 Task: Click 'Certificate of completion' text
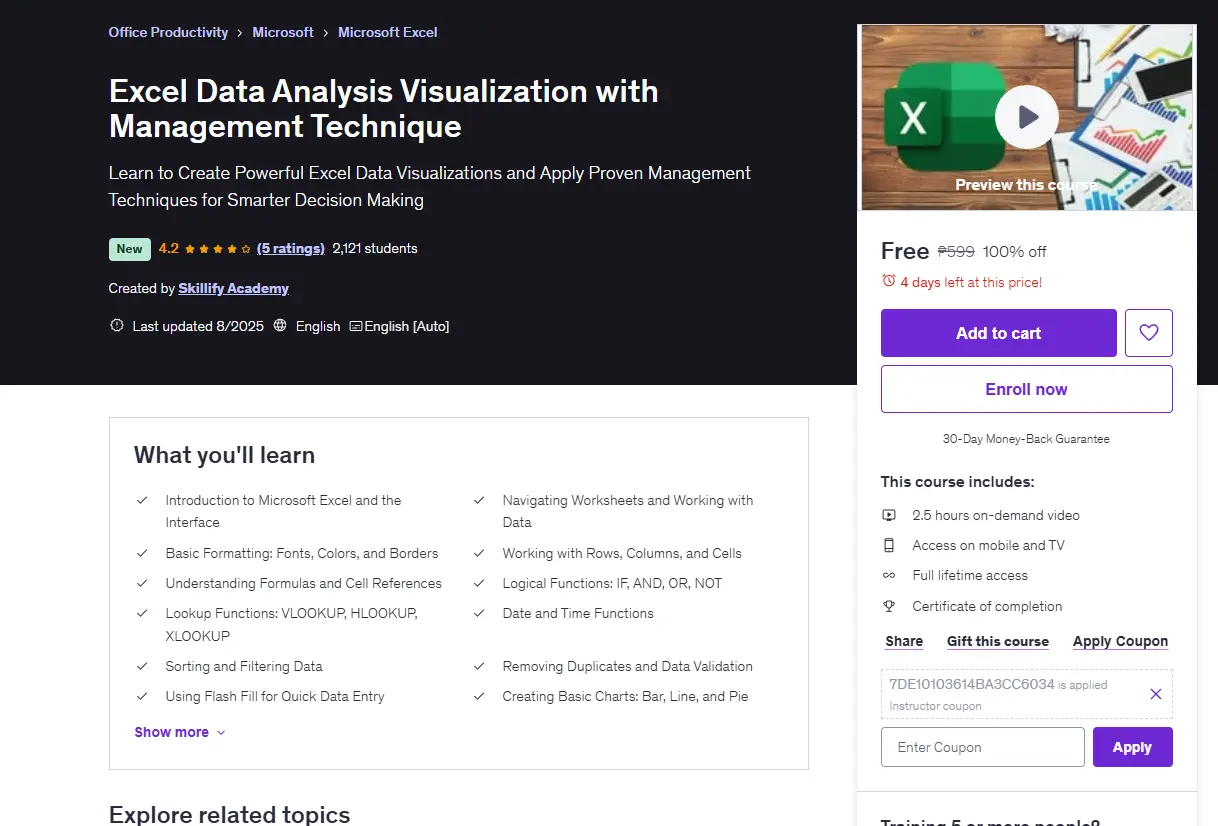pyautogui.click(x=987, y=606)
